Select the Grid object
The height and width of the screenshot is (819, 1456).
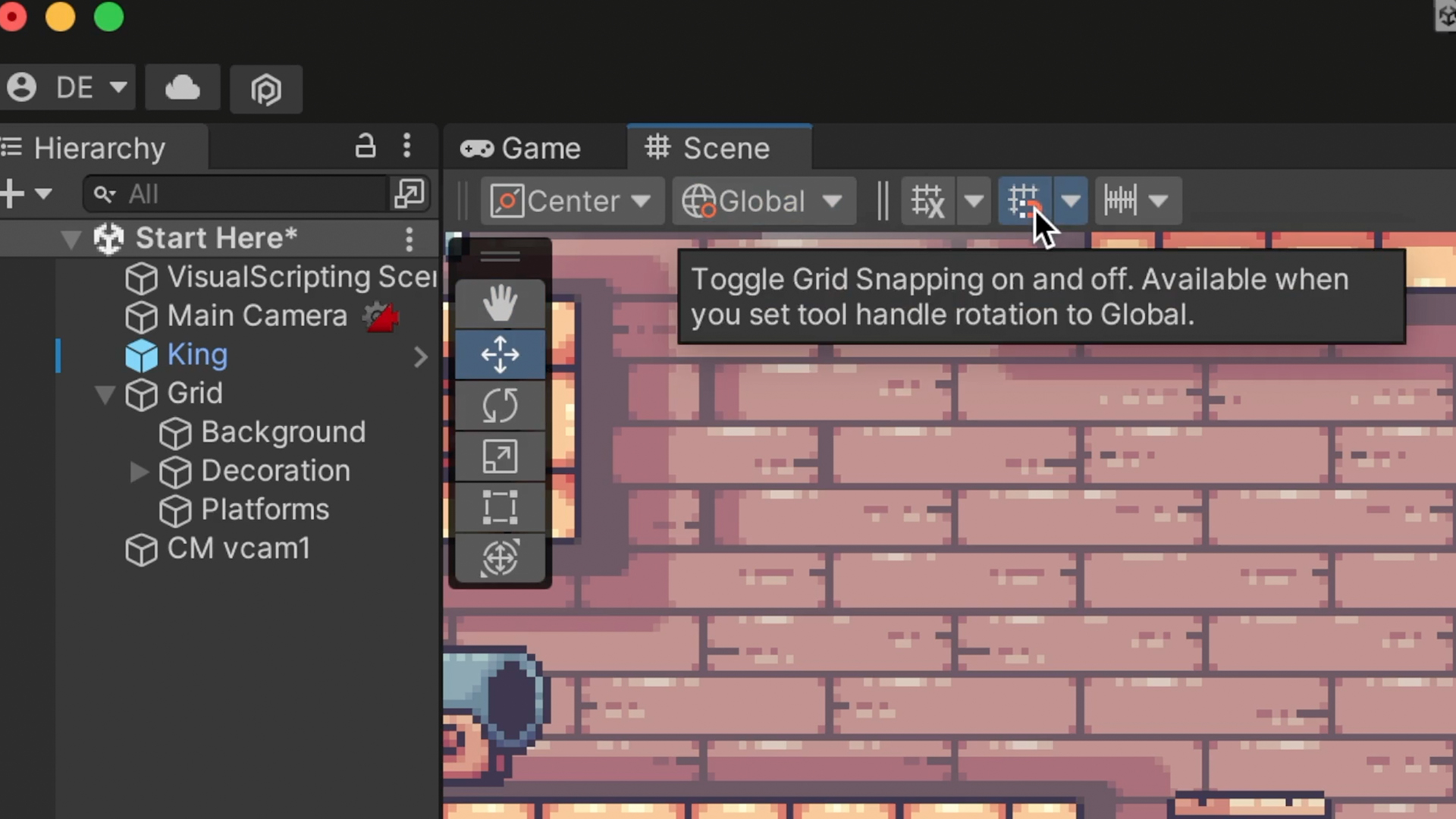(195, 394)
